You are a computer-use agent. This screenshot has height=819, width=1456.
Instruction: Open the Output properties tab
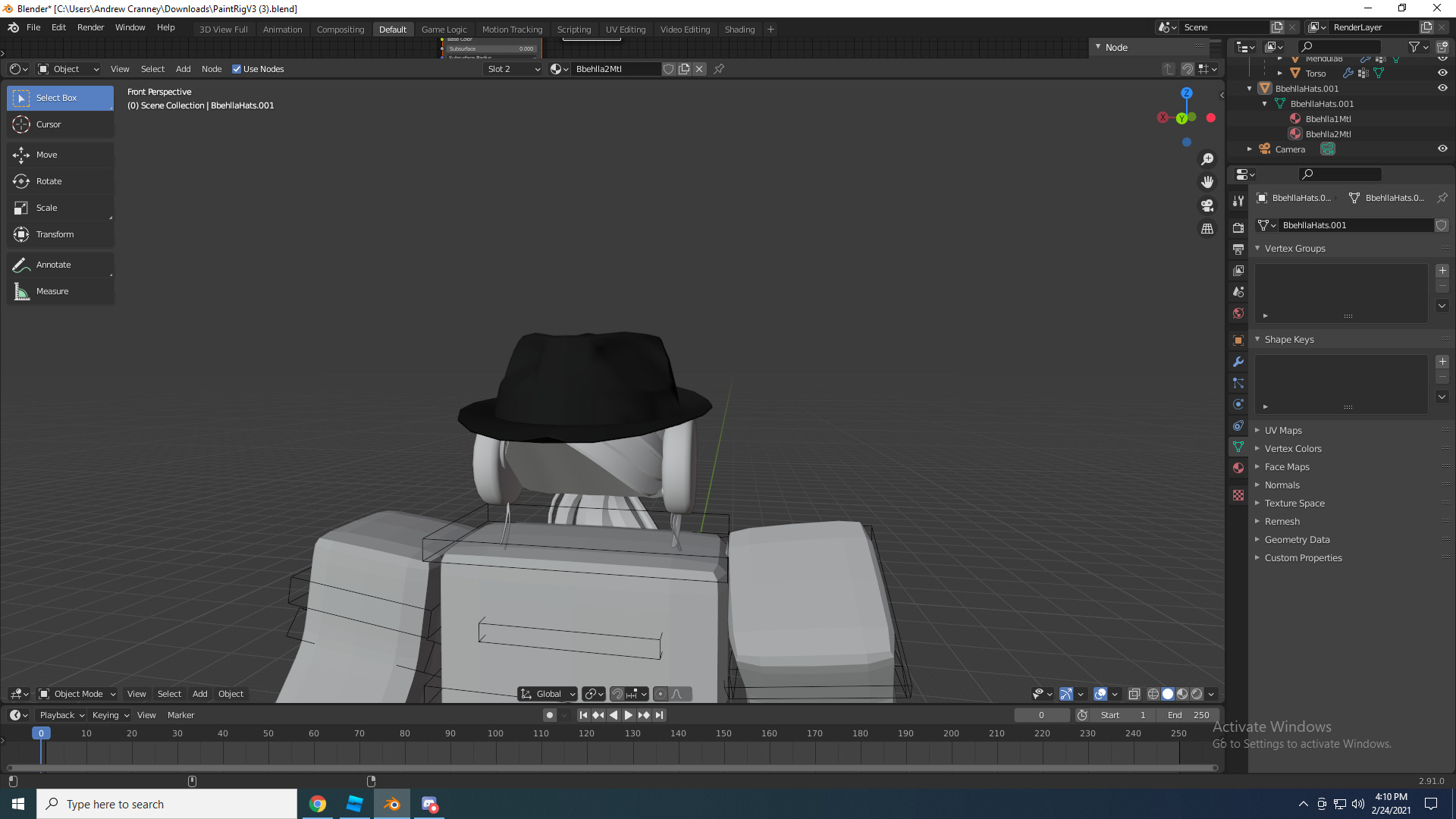click(1238, 249)
